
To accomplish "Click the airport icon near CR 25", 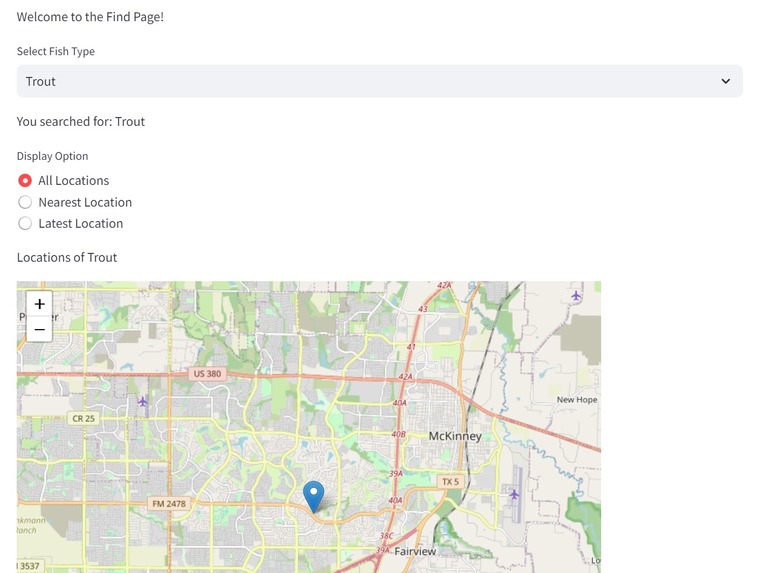I will click(x=142, y=401).
